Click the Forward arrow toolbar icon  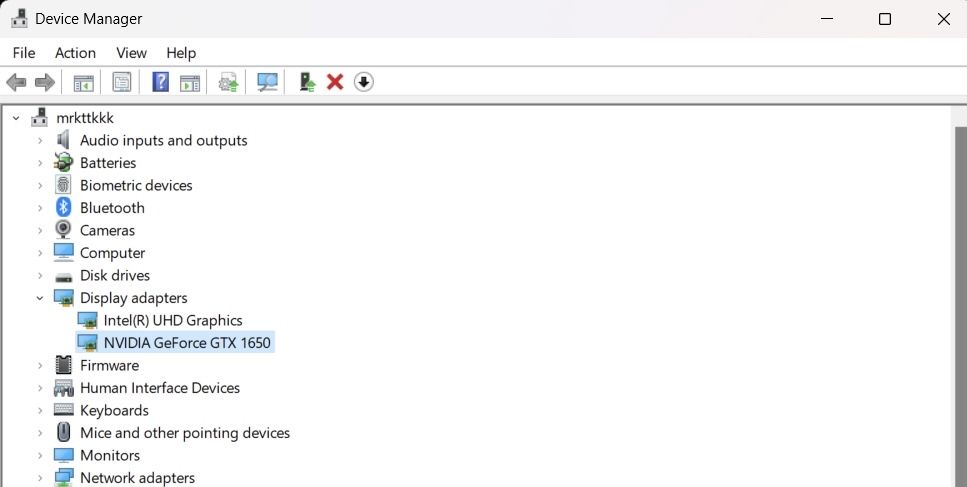(x=44, y=82)
